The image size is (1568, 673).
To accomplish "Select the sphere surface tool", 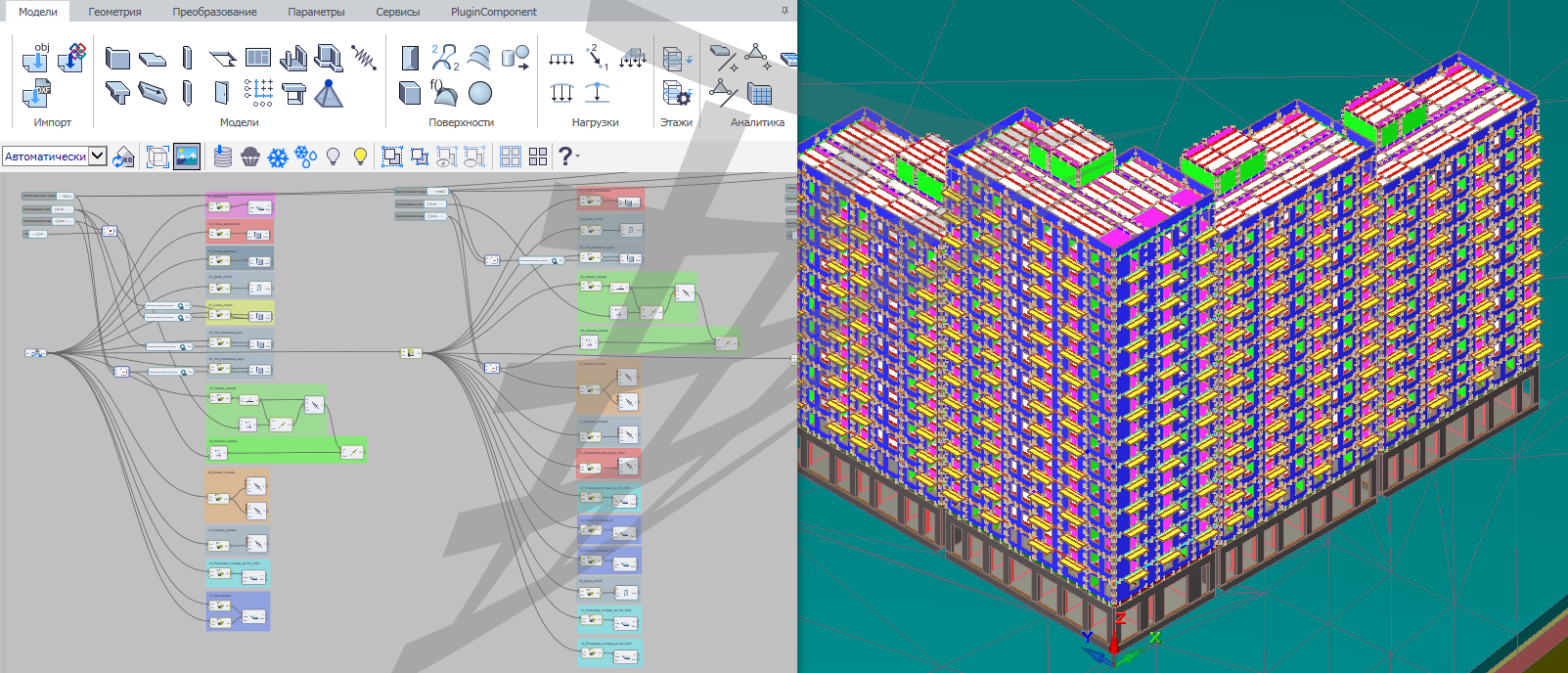I will (x=480, y=93).
